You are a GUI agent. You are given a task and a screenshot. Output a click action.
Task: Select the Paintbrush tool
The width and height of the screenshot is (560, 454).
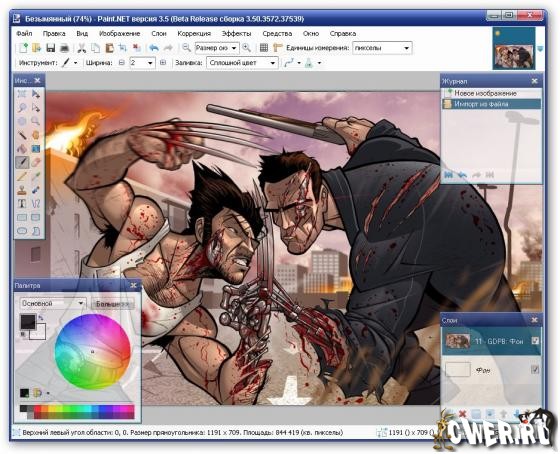[x=22, y=162]
